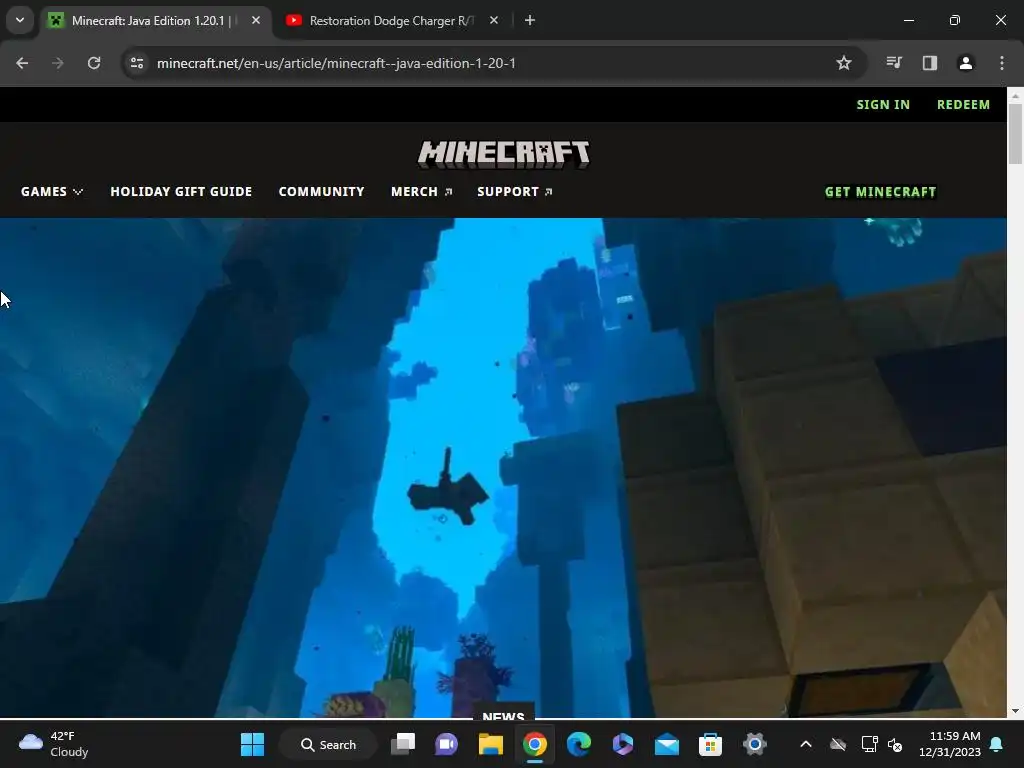Switch to the Restoration Dodge Charger tab
This screenshot has width=1024, height=768.
(x=391, y=21)
